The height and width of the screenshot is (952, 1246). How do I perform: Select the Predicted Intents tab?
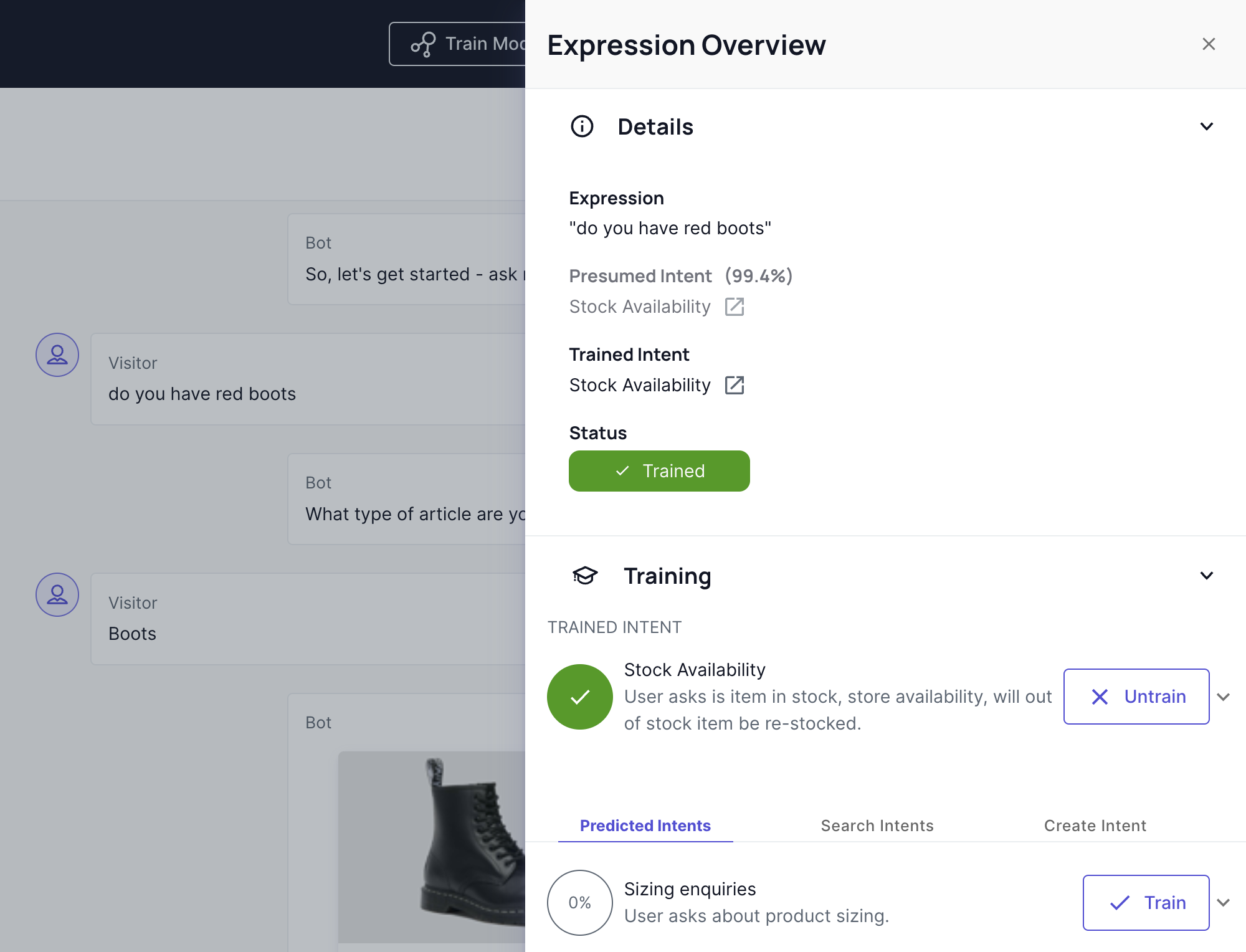pyautogui.click(x=645, y=825)
